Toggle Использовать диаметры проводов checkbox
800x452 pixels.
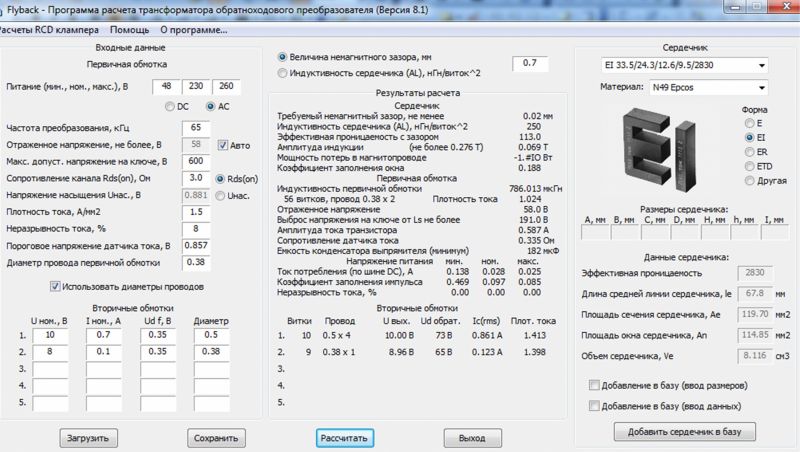55,286
